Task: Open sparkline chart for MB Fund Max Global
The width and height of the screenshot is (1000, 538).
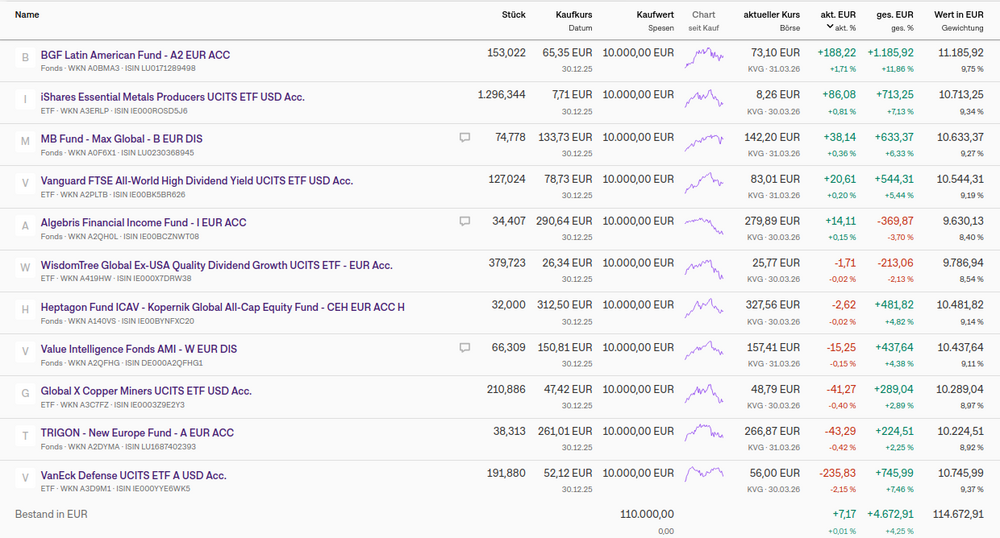Action: 704,142
